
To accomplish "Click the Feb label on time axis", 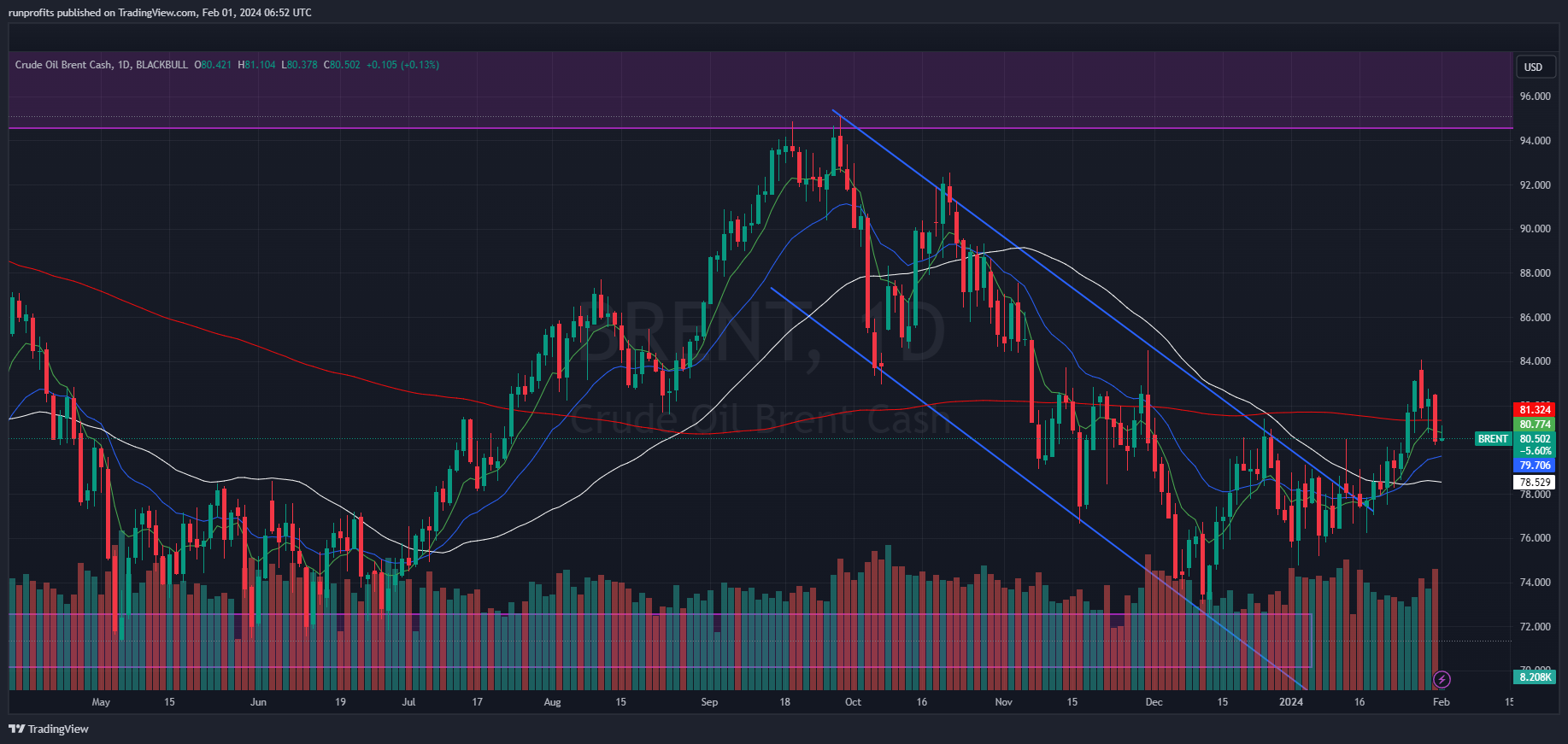I will (1441, 702).
